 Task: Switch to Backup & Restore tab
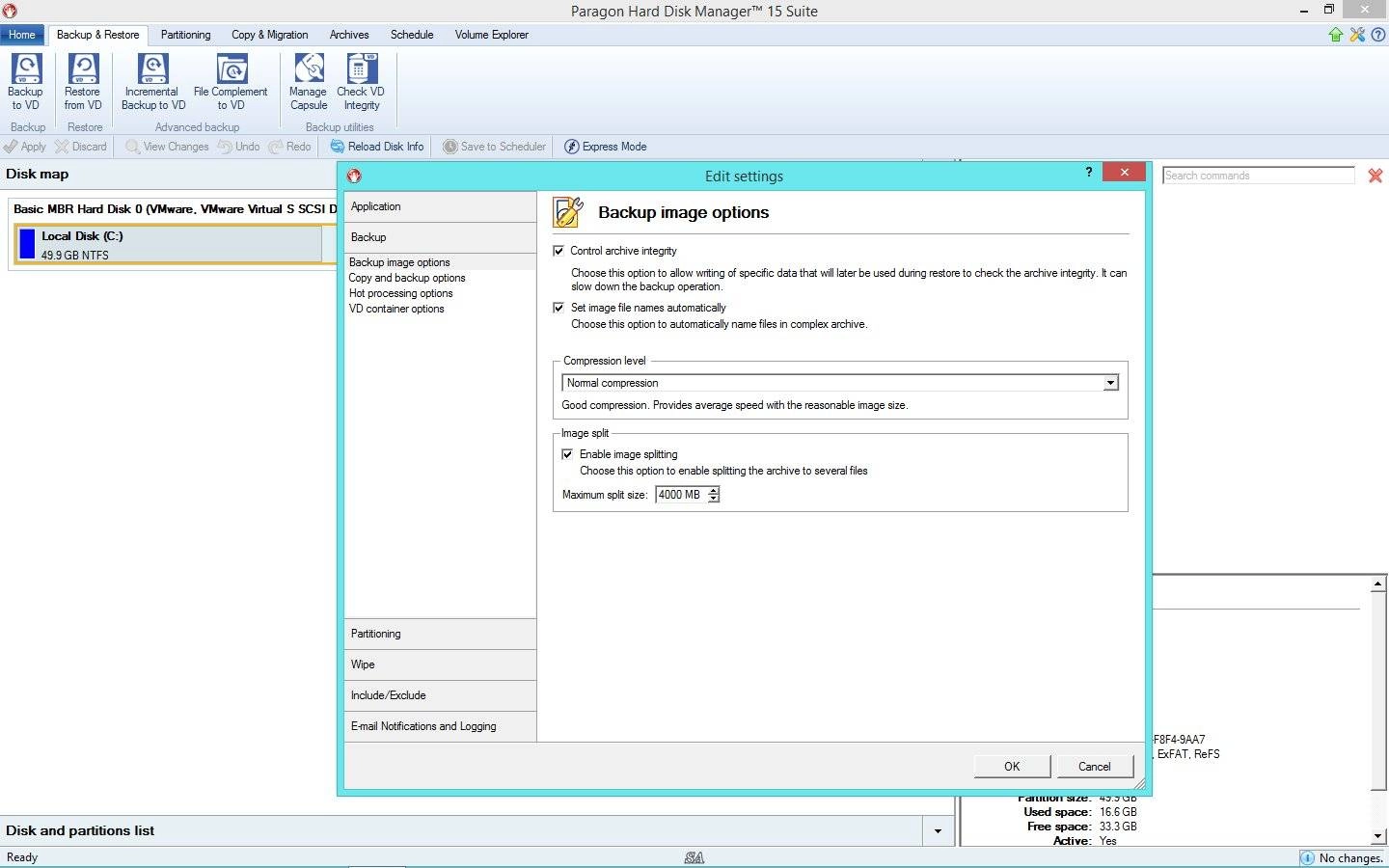(97, 35)
